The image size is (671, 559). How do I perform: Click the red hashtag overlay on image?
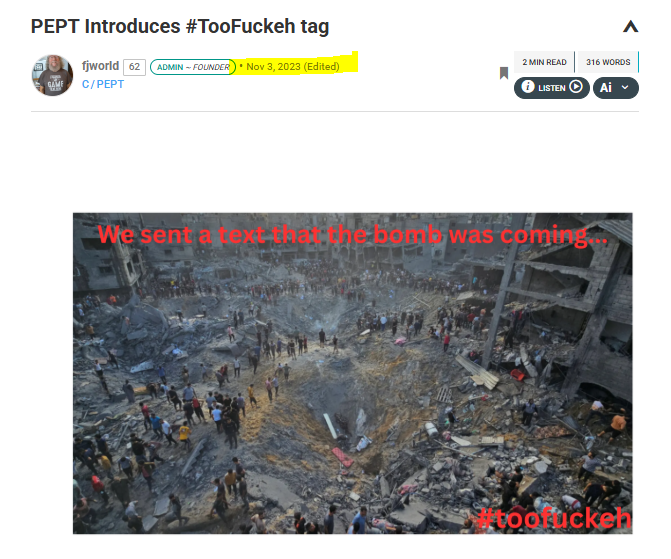click(x=554, y=518)
